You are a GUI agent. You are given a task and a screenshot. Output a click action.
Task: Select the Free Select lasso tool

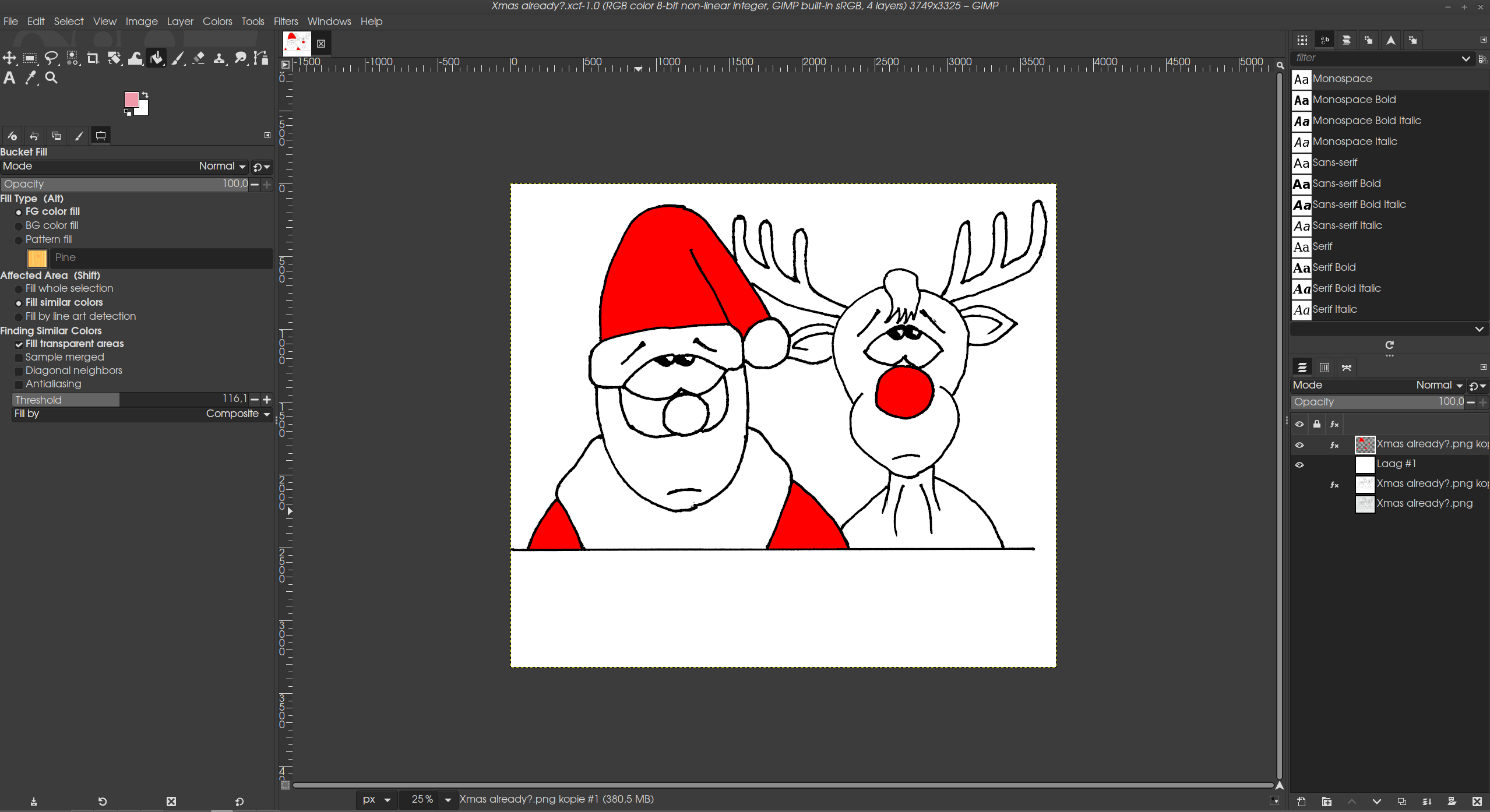tap(51, 58)
